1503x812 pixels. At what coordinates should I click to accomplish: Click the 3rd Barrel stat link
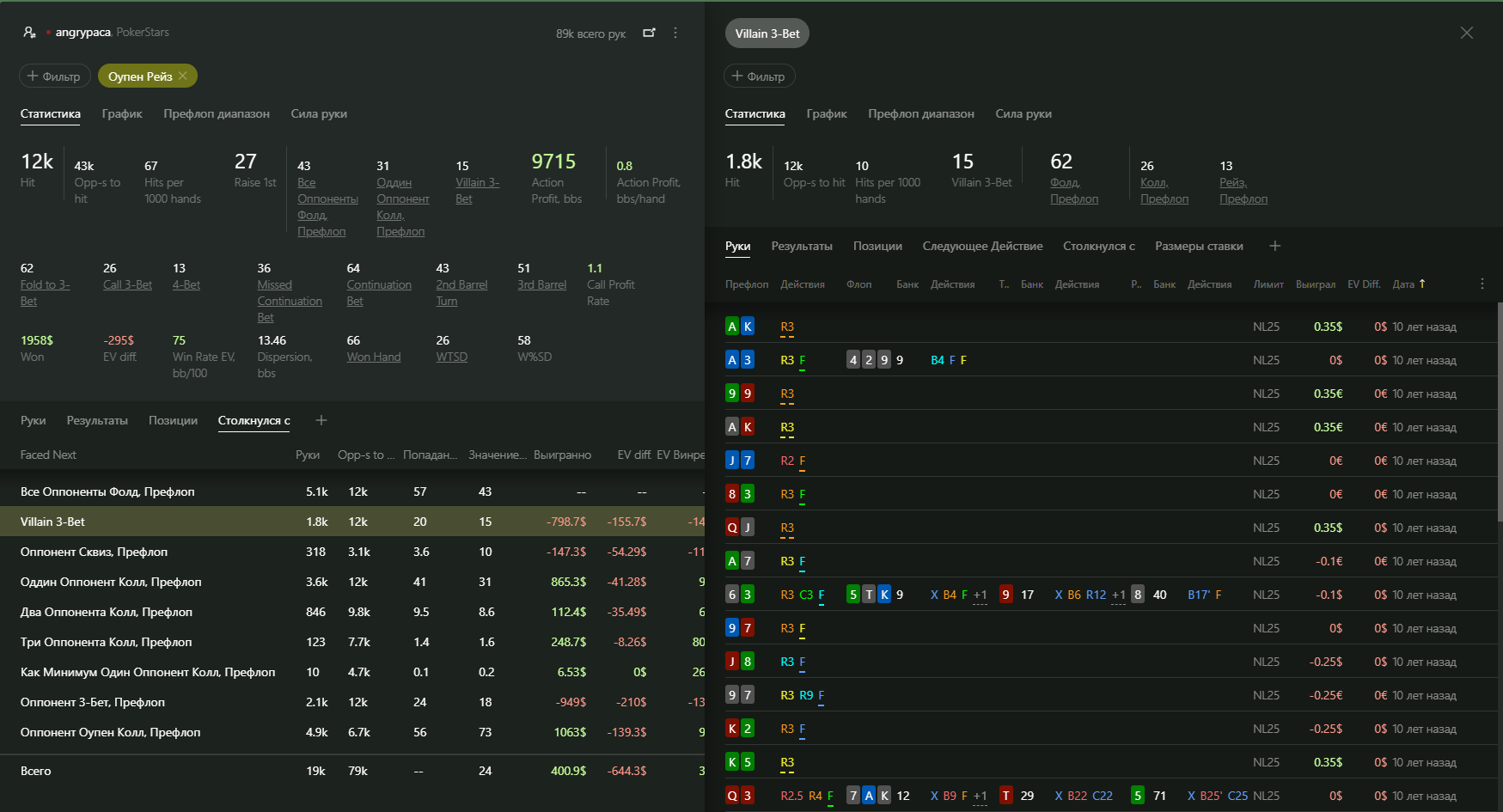pyautogui.click(x=541, y=284)
